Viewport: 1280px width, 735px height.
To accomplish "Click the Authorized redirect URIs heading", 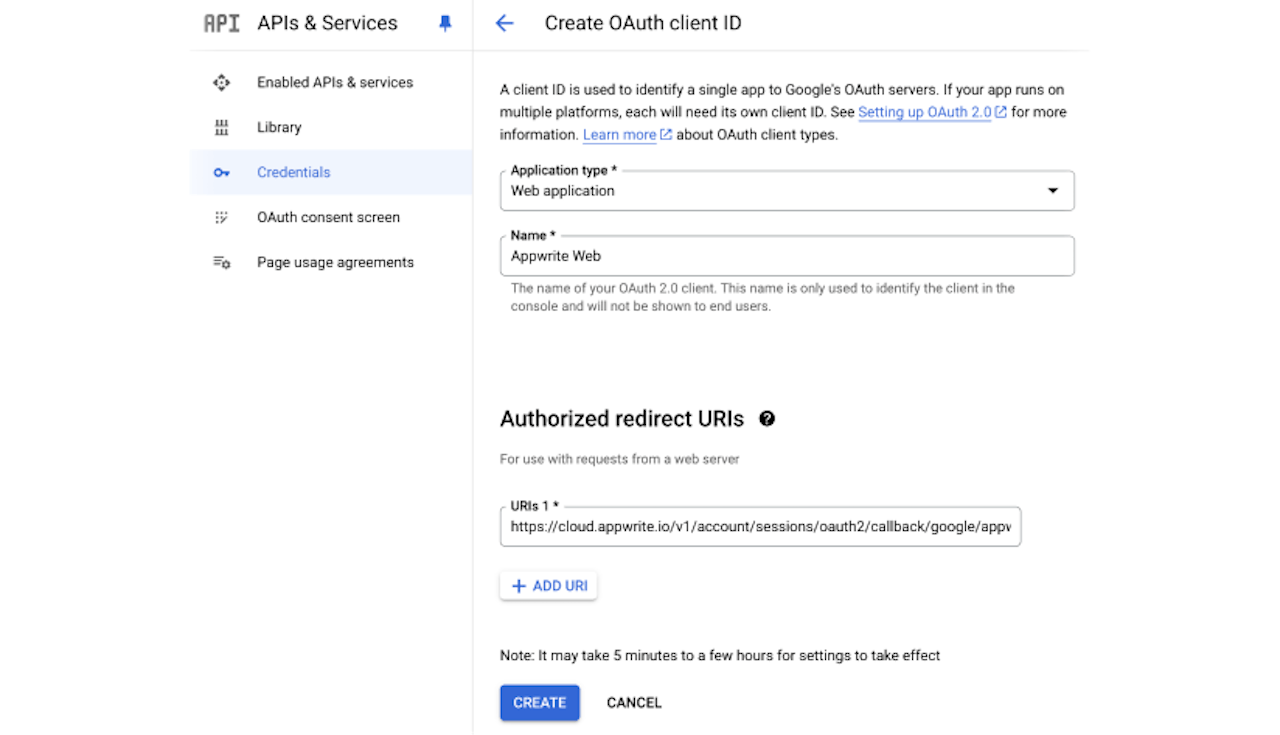I will 622,419.
